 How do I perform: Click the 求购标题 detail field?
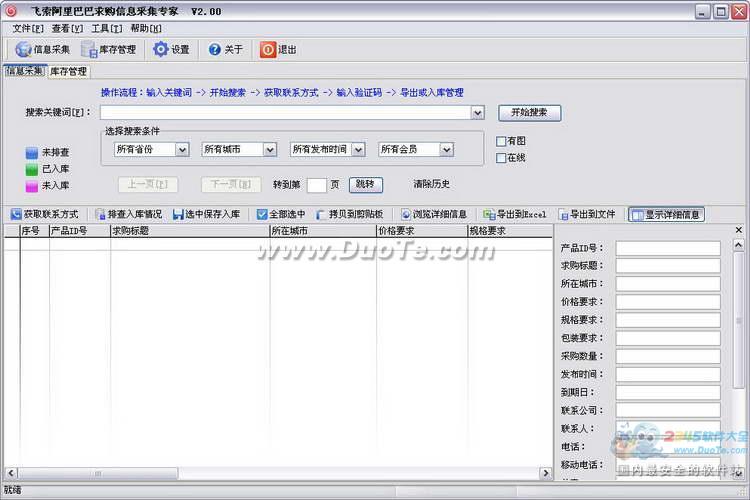pos(668,266)
